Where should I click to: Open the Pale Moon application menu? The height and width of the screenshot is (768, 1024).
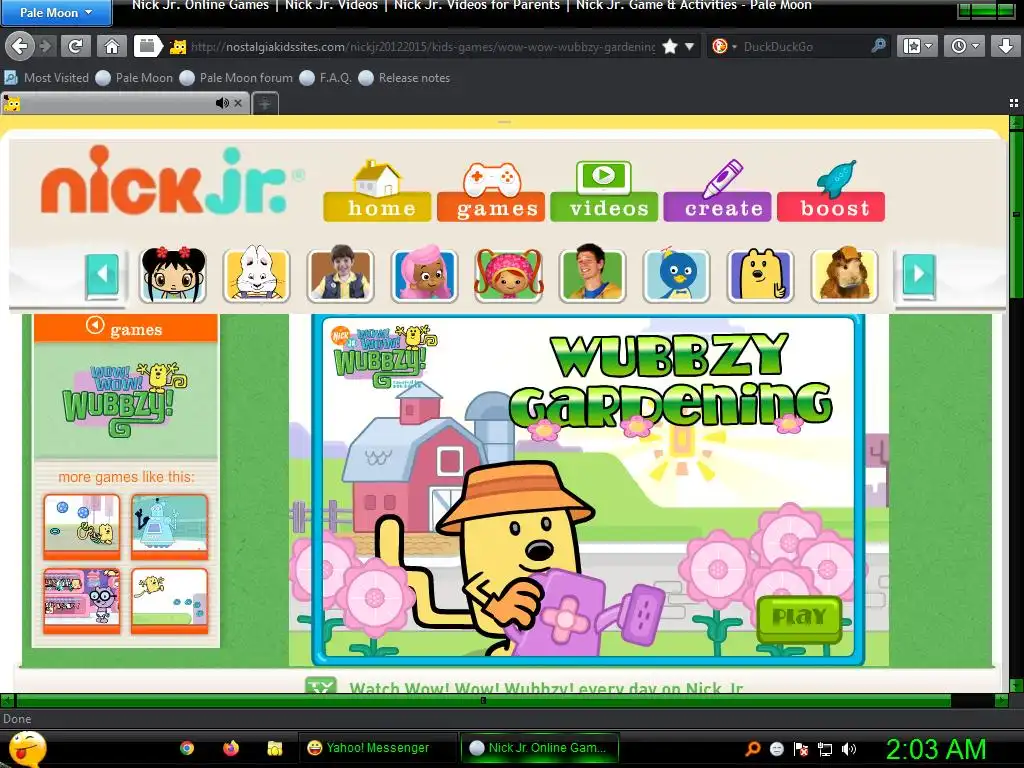pos(56,12)
